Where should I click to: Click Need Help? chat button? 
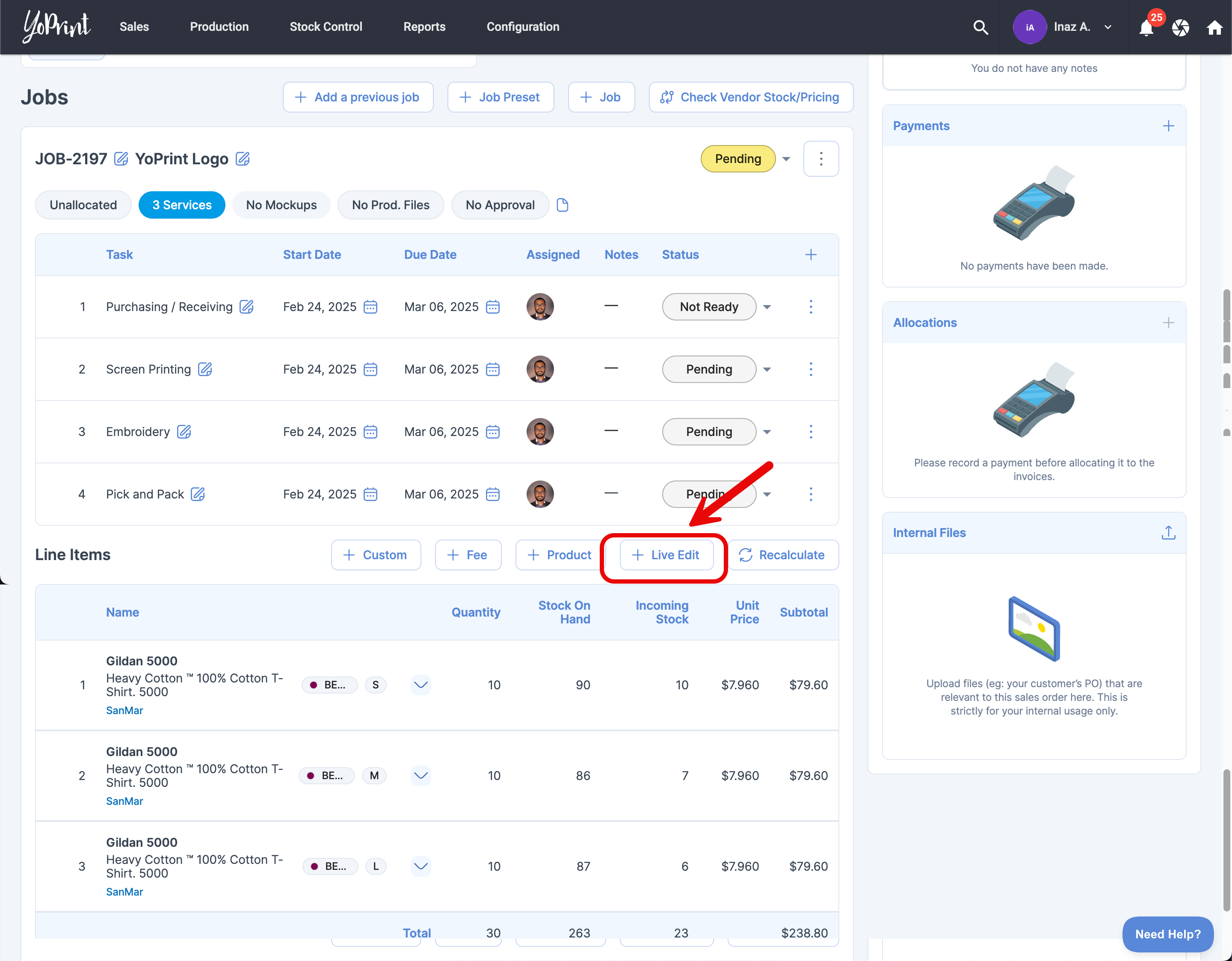click(x=1168, y=934)
